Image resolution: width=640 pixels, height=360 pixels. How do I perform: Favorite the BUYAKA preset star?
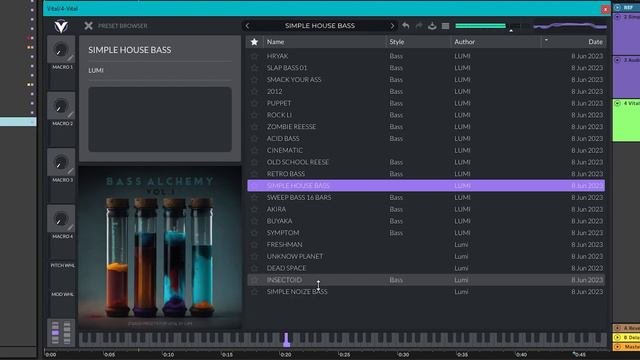pyautogui.click(x=254, y=221)
